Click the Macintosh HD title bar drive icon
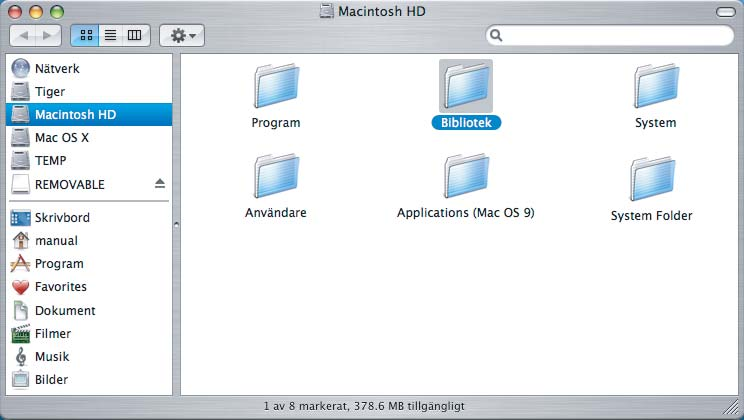This screenshot has height=420, width=744. click(326, 11)
